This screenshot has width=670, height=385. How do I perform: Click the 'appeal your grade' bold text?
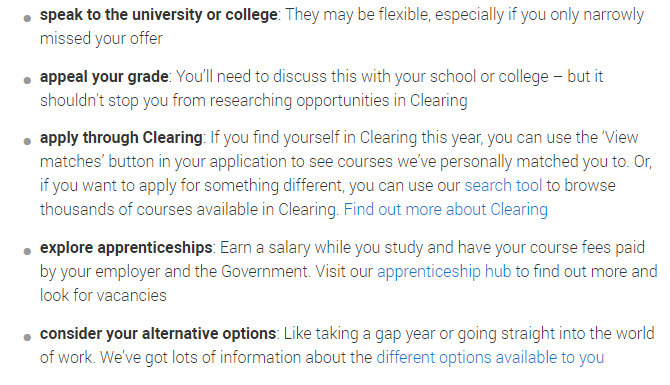pos(104,77)
